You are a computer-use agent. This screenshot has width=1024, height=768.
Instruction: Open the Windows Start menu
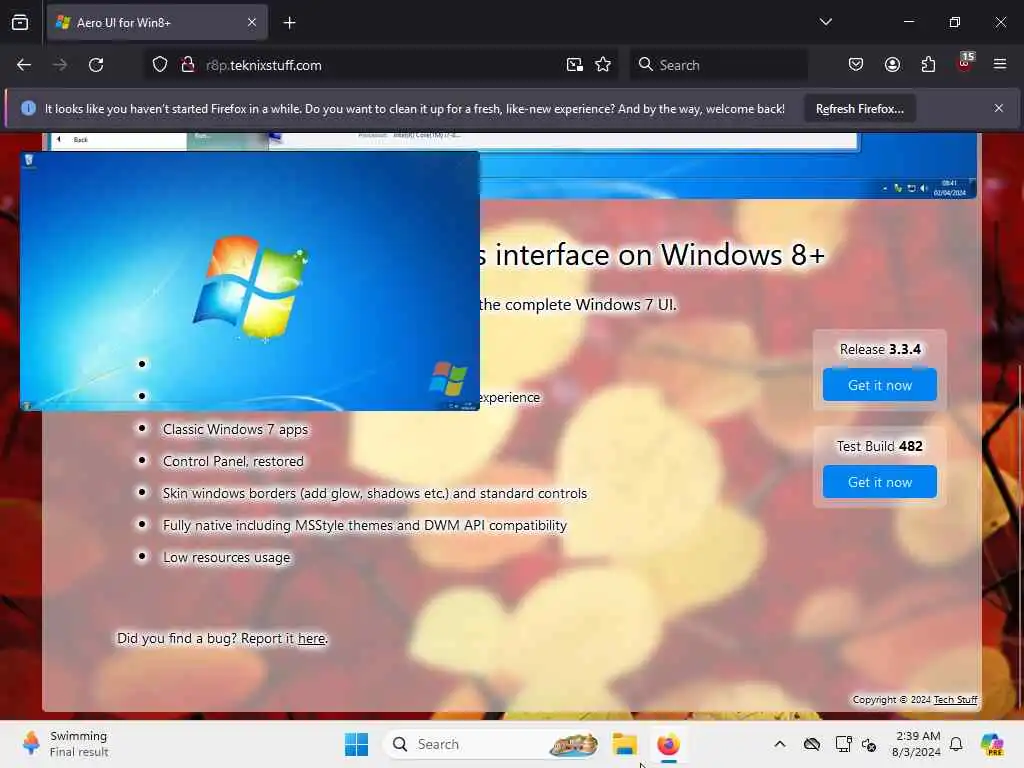coord(357,744)
